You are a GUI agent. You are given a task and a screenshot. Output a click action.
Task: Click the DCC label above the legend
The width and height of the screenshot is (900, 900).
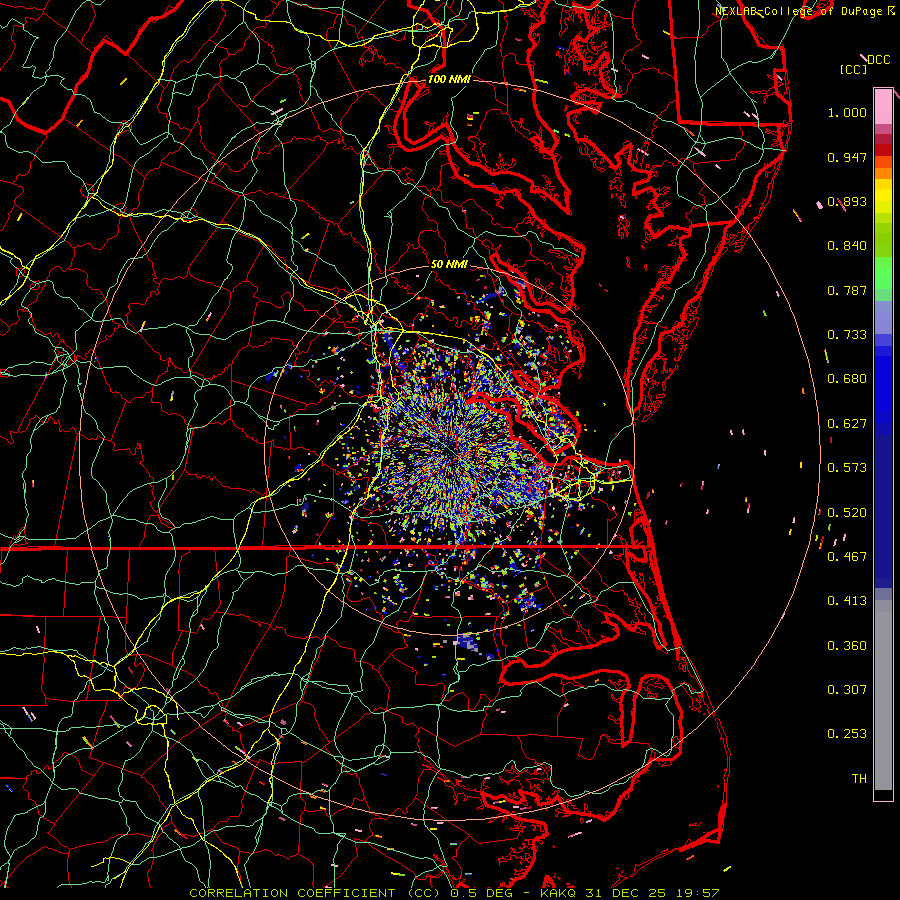coord(878,60)
